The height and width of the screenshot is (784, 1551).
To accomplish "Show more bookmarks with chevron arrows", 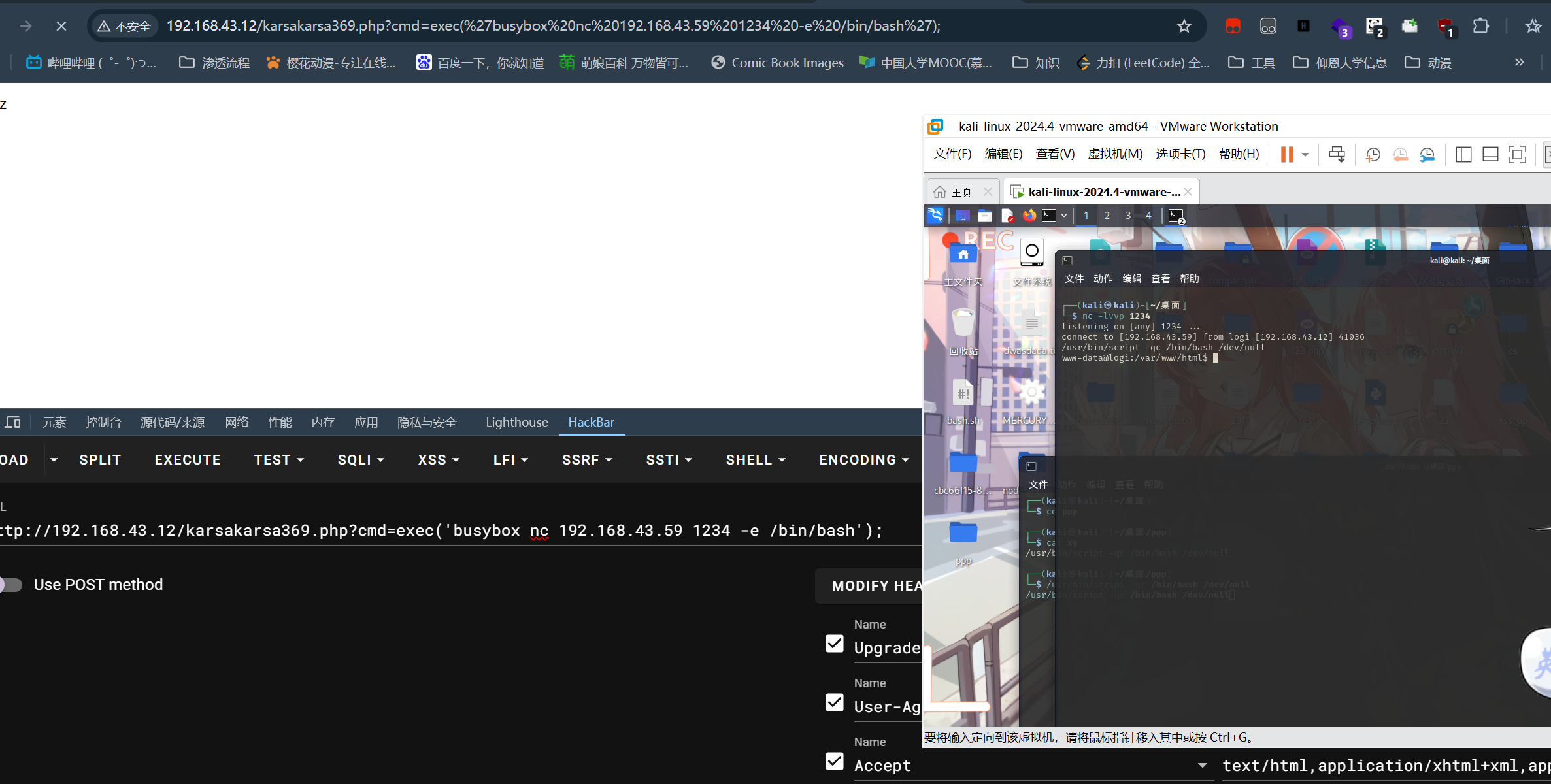I will (x=1519, y=63).
